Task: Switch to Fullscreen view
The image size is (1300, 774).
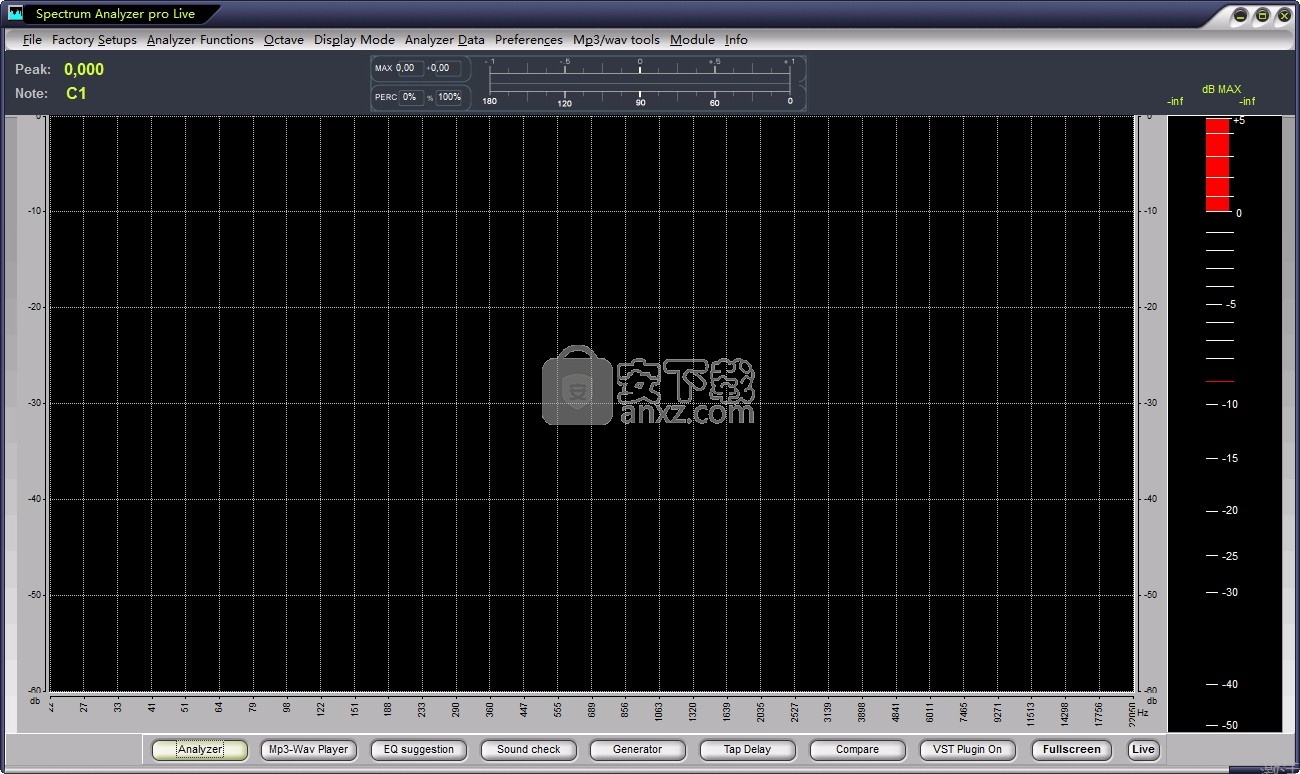Action: (1072, 749)
